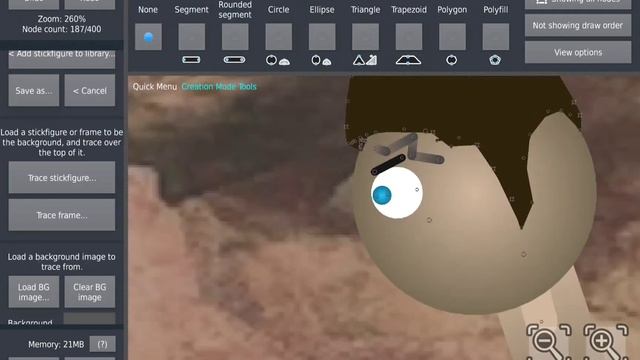Click the full circle shape icon
Screen dimensions: 640x360
tap(271, 60)
